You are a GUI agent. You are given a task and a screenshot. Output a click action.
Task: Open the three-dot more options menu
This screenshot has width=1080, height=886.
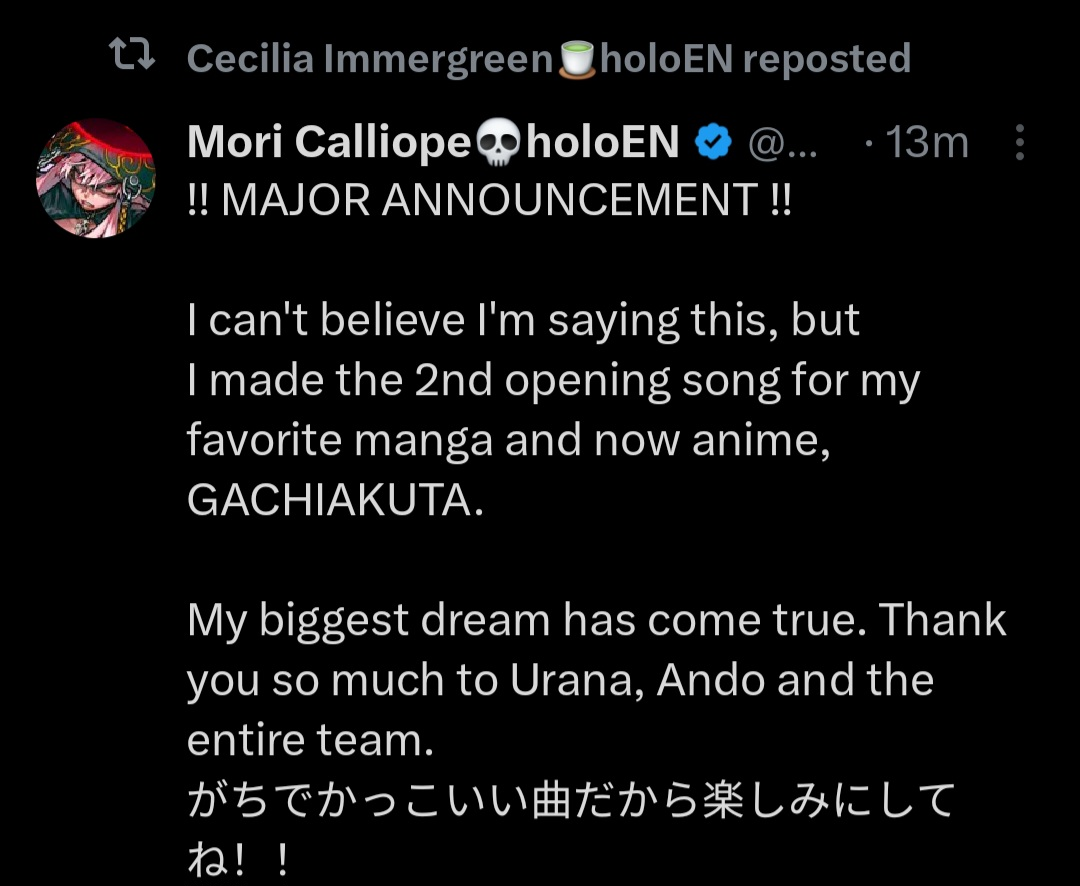coord(1019,143)
